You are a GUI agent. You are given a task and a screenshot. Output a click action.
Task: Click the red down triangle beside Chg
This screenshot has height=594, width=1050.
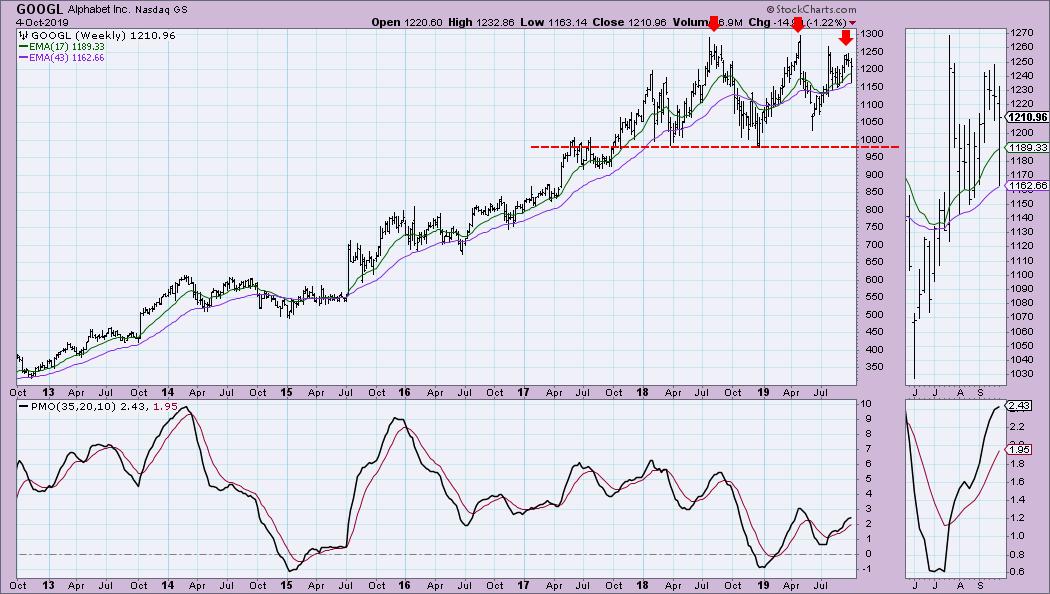pyautogui.click(x=852, y=23)
